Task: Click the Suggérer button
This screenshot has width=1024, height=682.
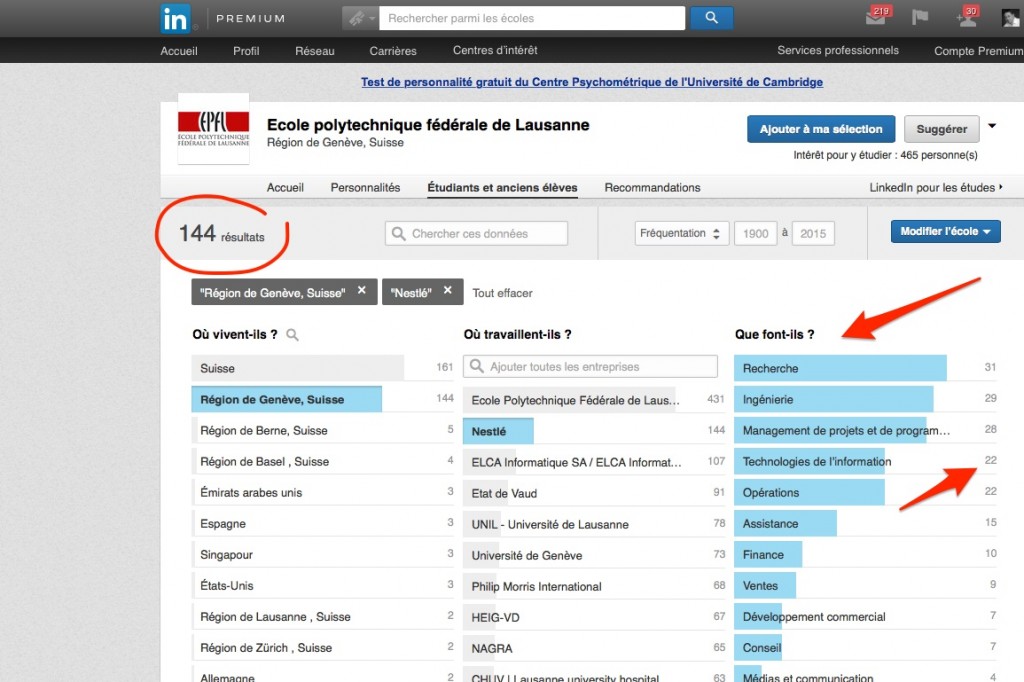Action: (942, 129)
